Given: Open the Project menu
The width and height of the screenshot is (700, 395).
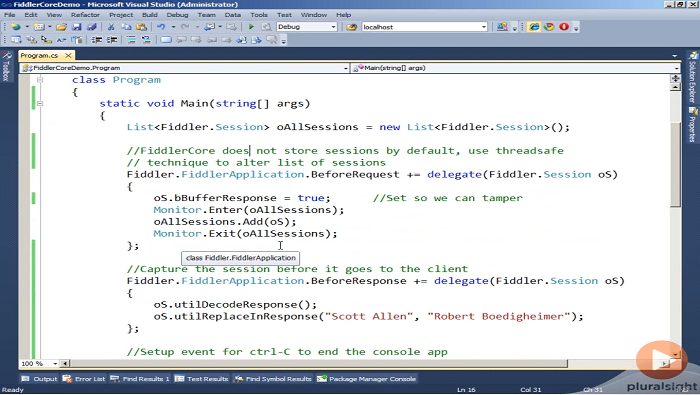Looking at the screenshot, I should 121,15.
